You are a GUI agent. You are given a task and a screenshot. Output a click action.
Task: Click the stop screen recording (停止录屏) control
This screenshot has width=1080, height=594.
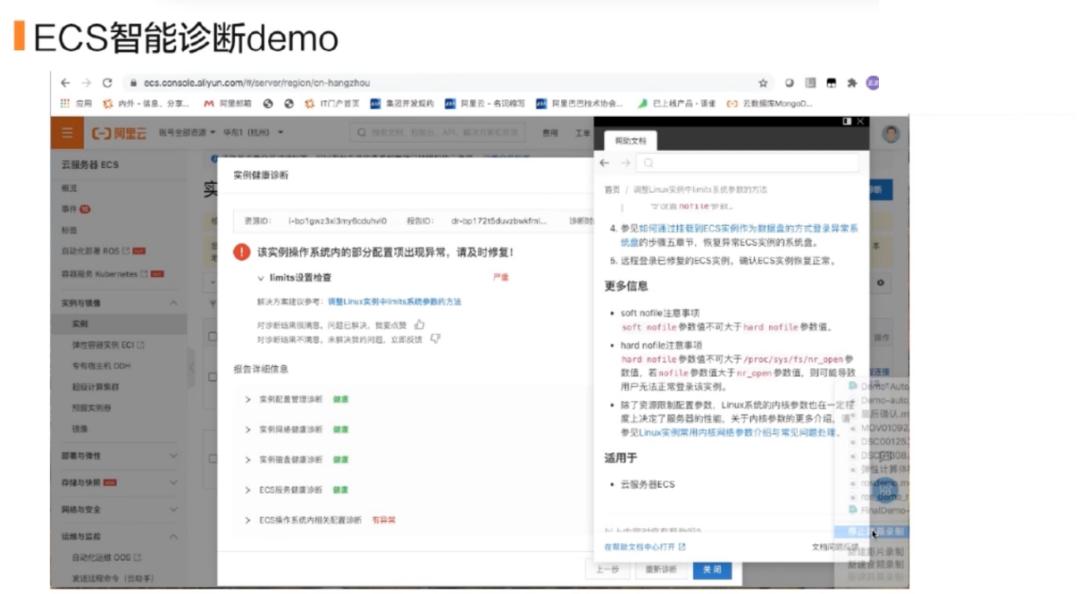[880, 531]
